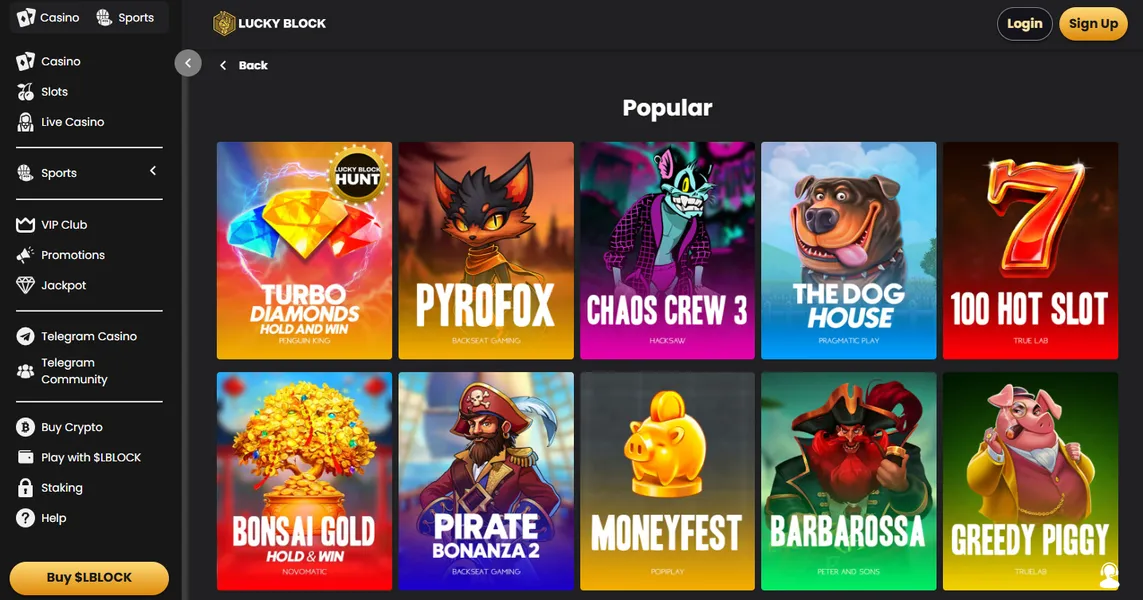
Task: Click the VIP Club crown icon
Action: click(26, 225)
